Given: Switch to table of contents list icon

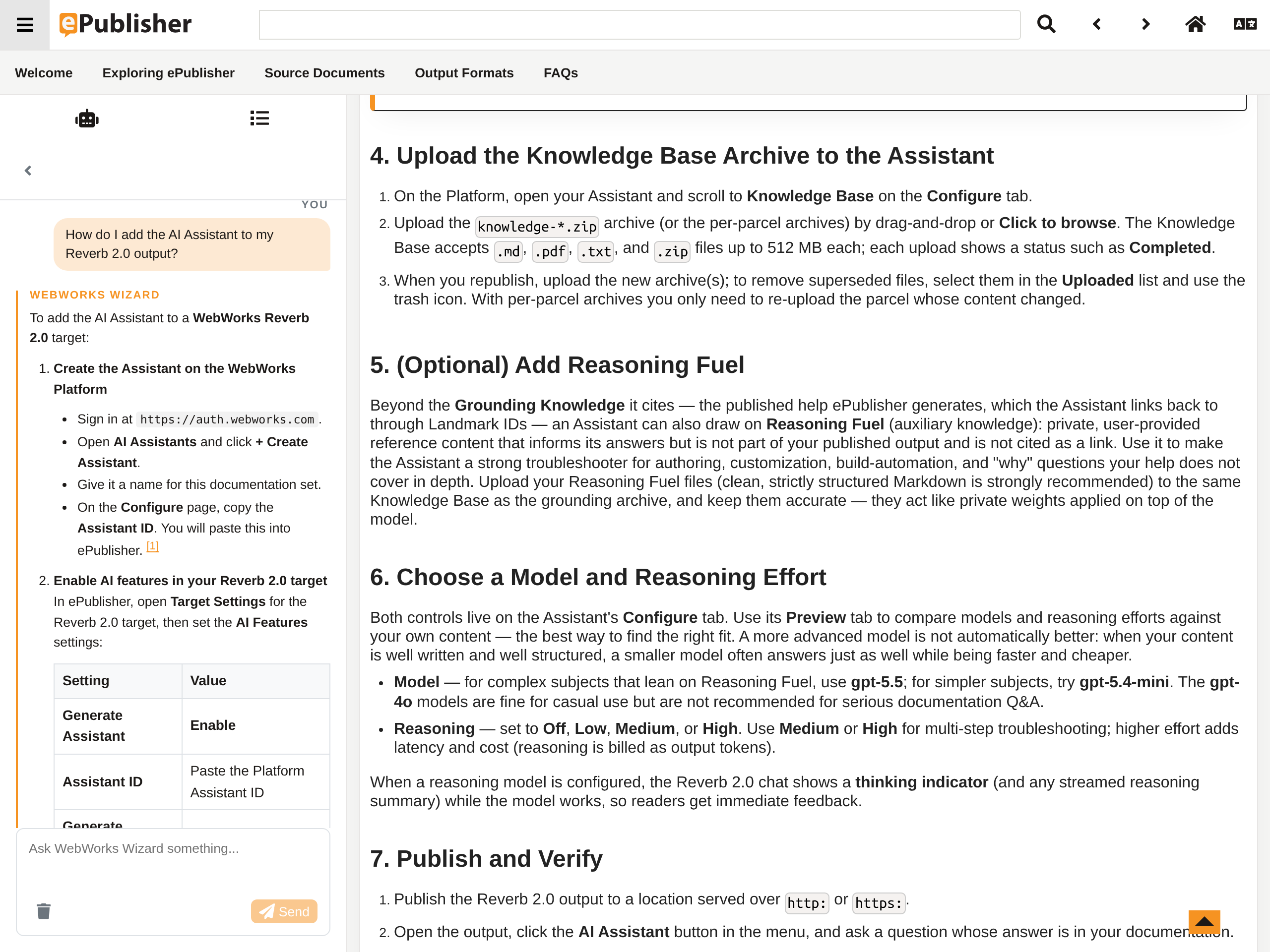Looking at the screenshot, I should click(x=259, y=118).
